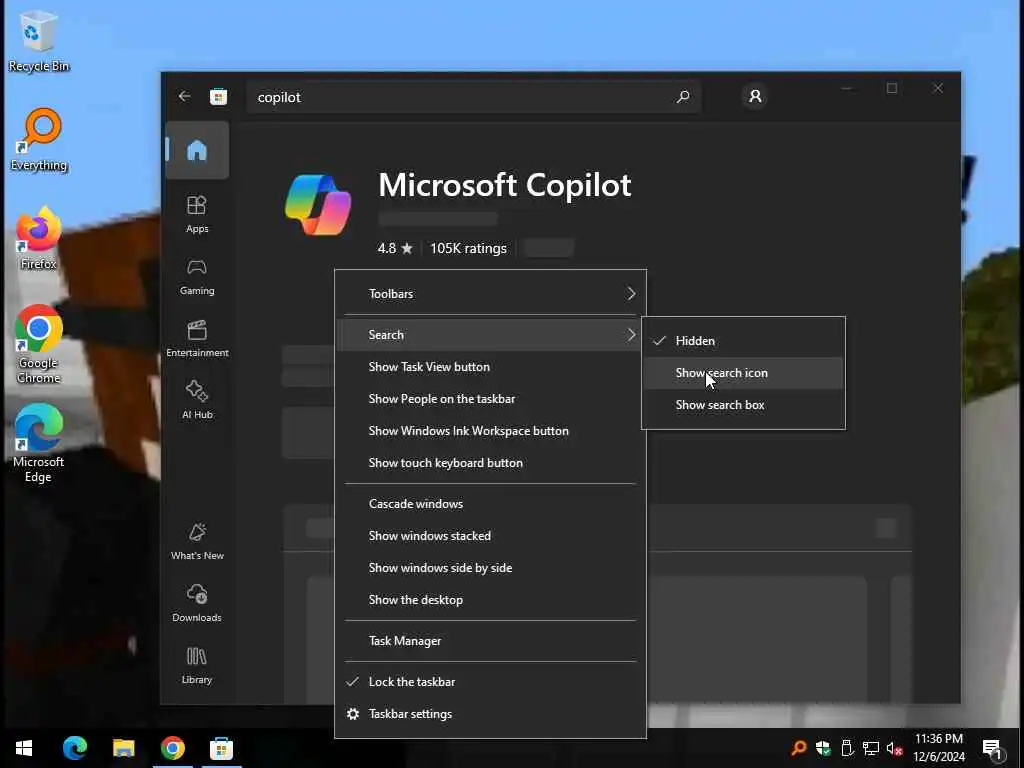Click the Microsoft Copilot app logo

tap(318, 204)
